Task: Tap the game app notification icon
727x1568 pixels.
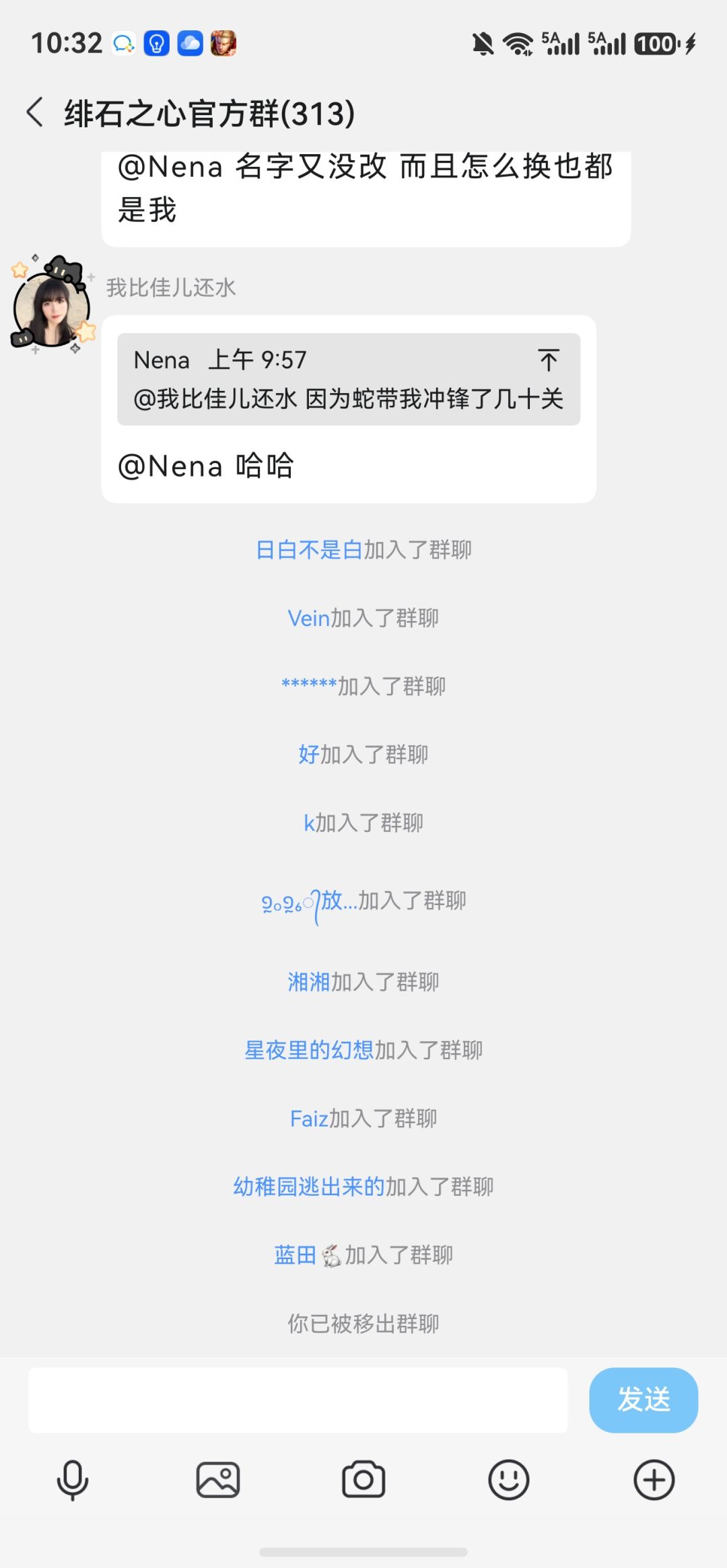Action: pyautogui.click(x=223, y=44)
